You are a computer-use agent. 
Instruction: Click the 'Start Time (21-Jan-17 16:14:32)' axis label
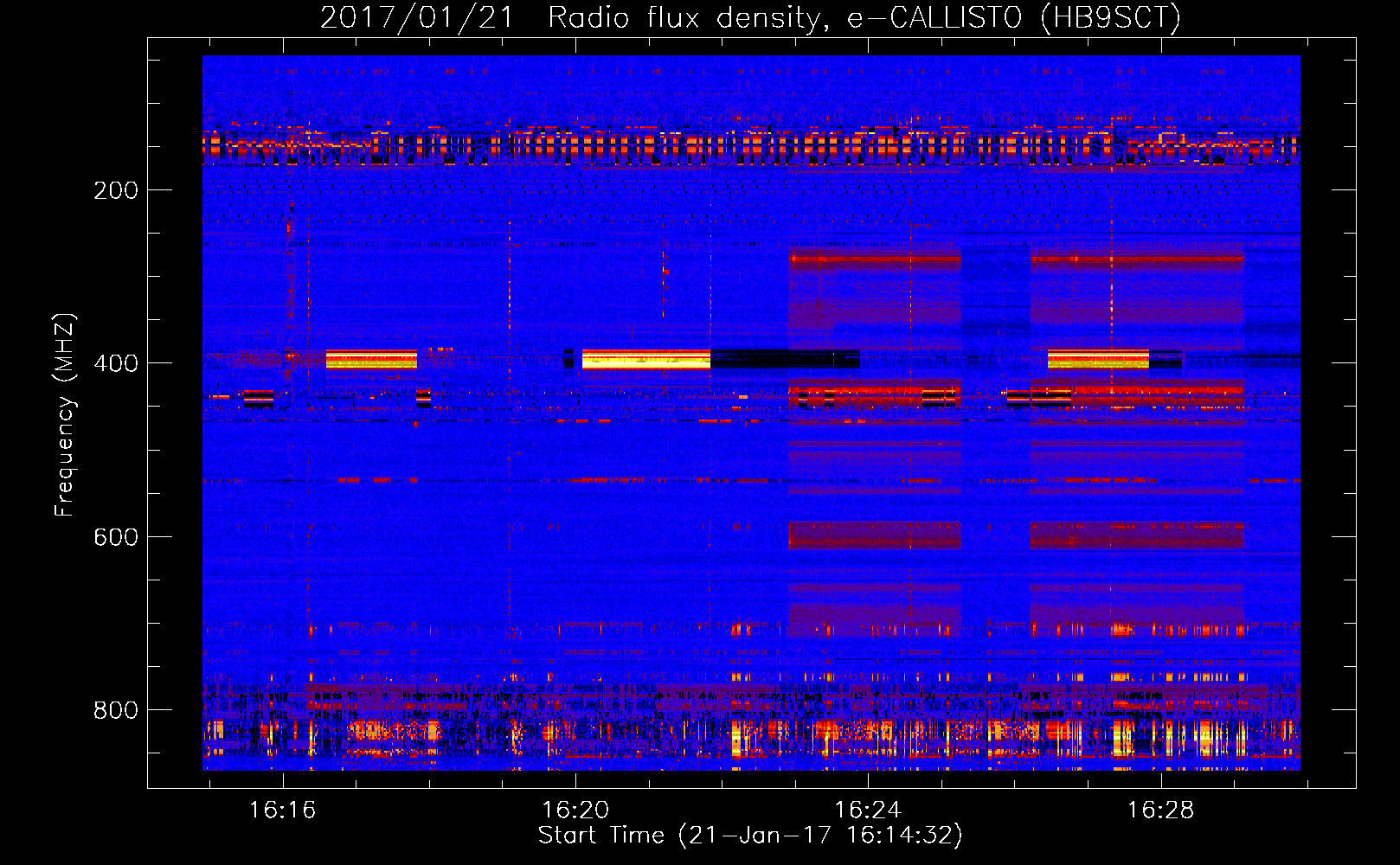click(x=750, y=836)
